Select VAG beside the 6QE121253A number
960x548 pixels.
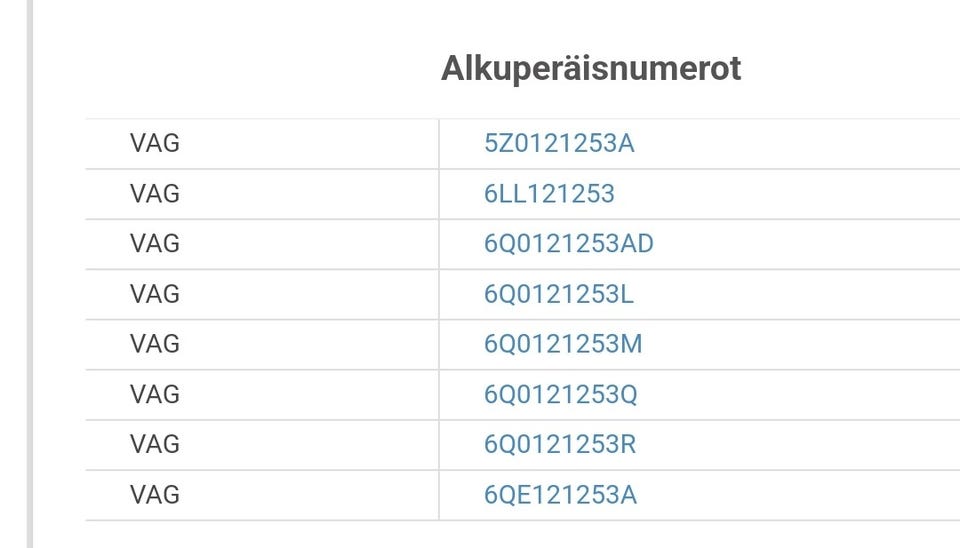click(x=155, y=495)
